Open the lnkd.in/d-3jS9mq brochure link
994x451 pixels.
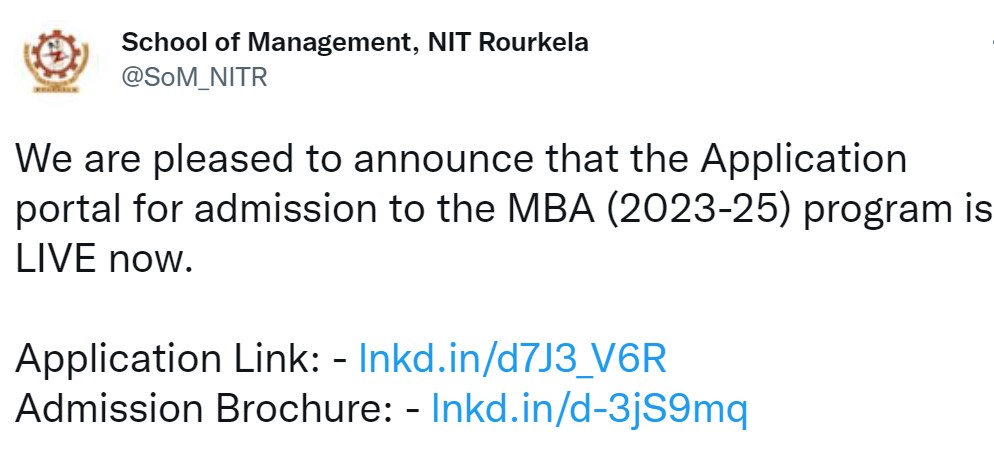point(589,409)
